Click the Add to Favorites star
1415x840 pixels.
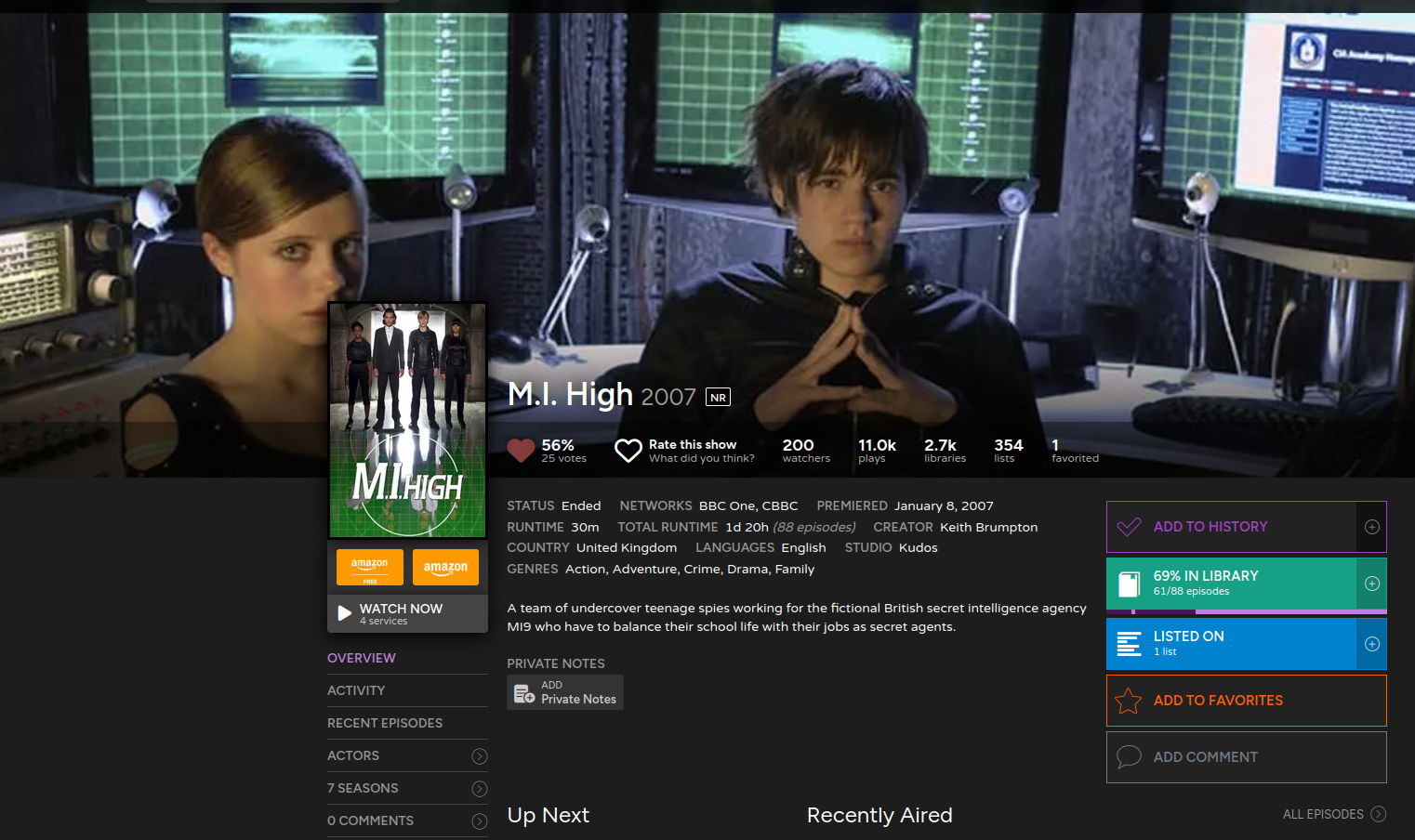tap(1128, 701)
